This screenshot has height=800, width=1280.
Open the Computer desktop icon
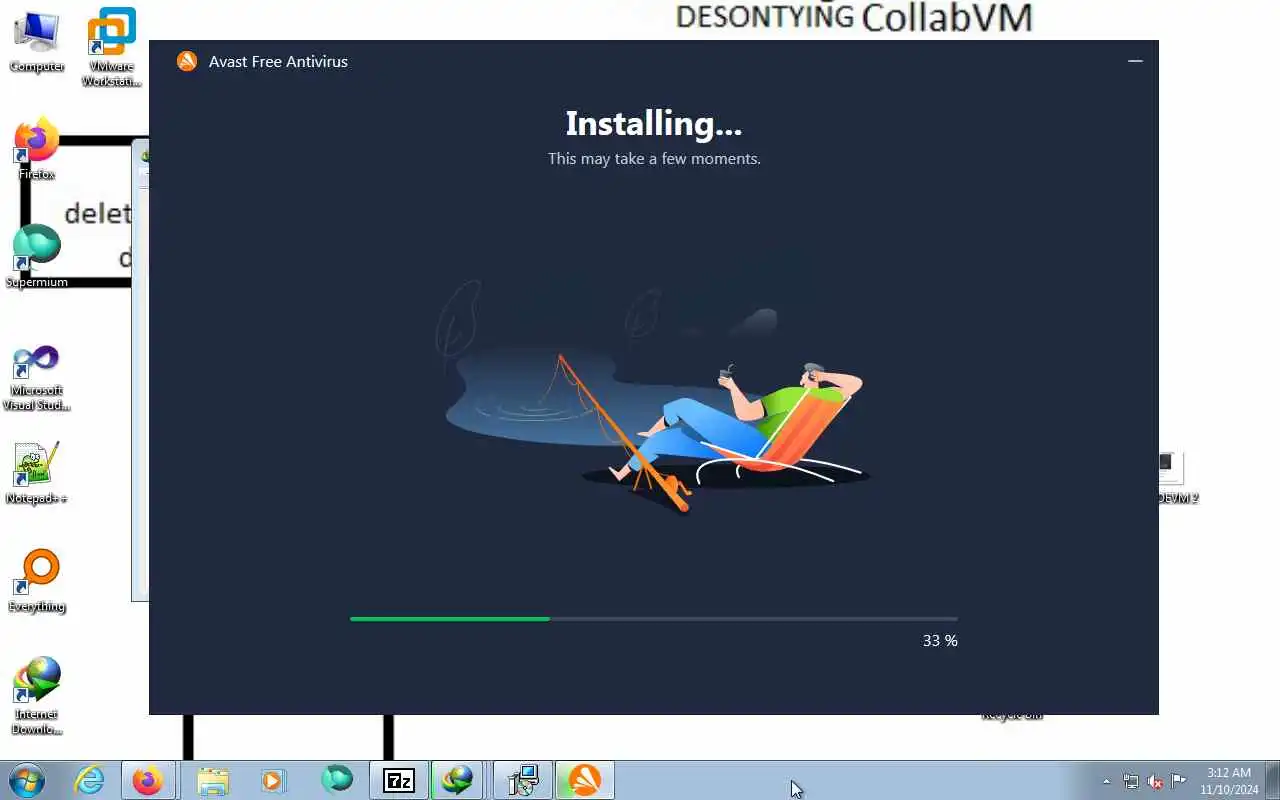point(36,41)
